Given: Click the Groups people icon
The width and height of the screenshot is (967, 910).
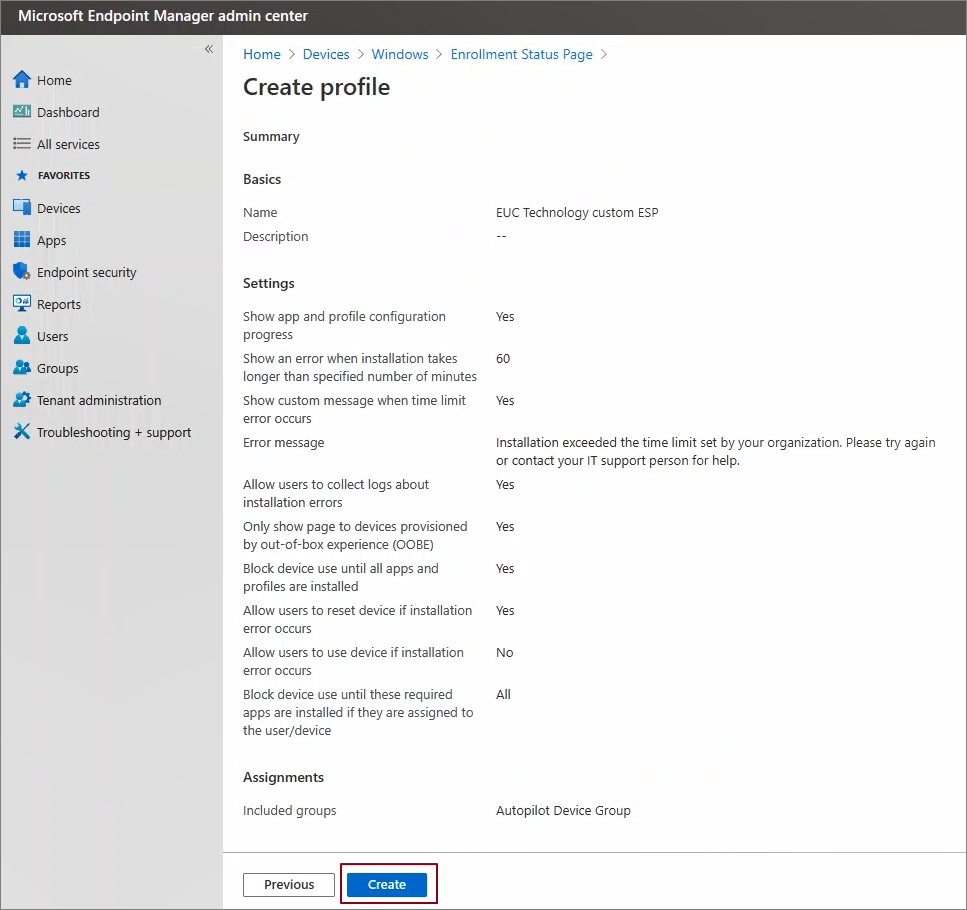Looking at the screenshot, I should pos(22,367).
